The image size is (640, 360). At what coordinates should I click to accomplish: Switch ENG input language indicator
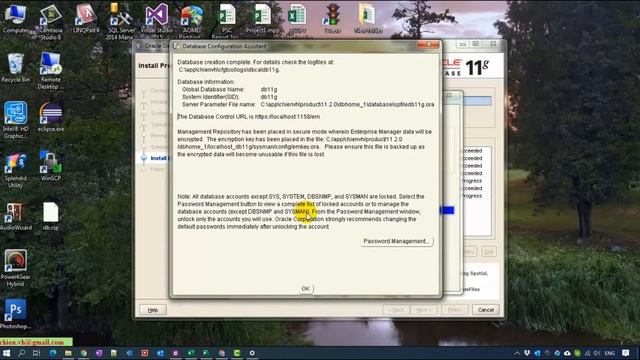tap(610, 353)
